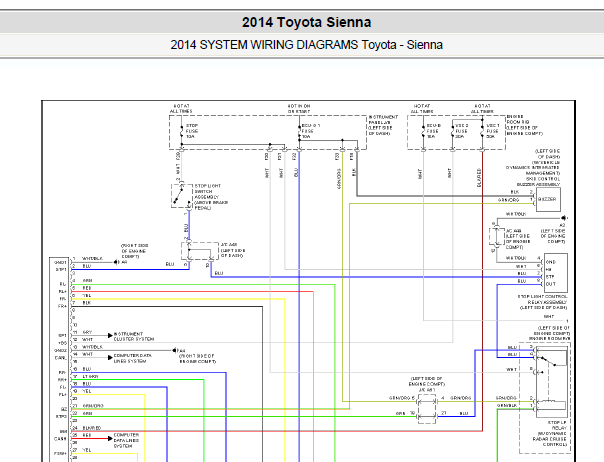The width and height of the screenshot is (604, 462).
Task: Click COMPUTER DATA LINES SYSTEM beside pin 14
Action: click(133, 358)
